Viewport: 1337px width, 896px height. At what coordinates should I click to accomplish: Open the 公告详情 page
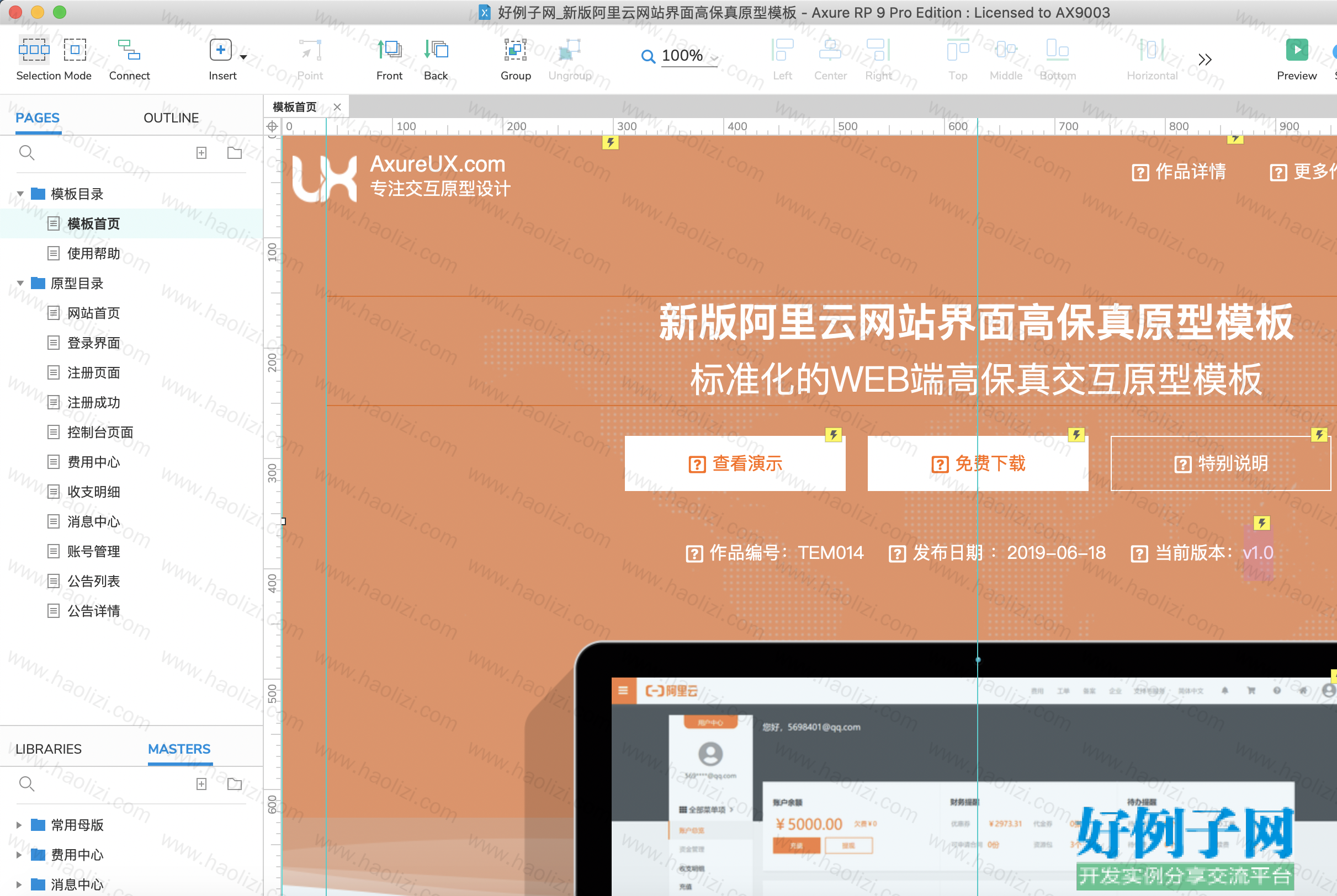coord(93,611)
